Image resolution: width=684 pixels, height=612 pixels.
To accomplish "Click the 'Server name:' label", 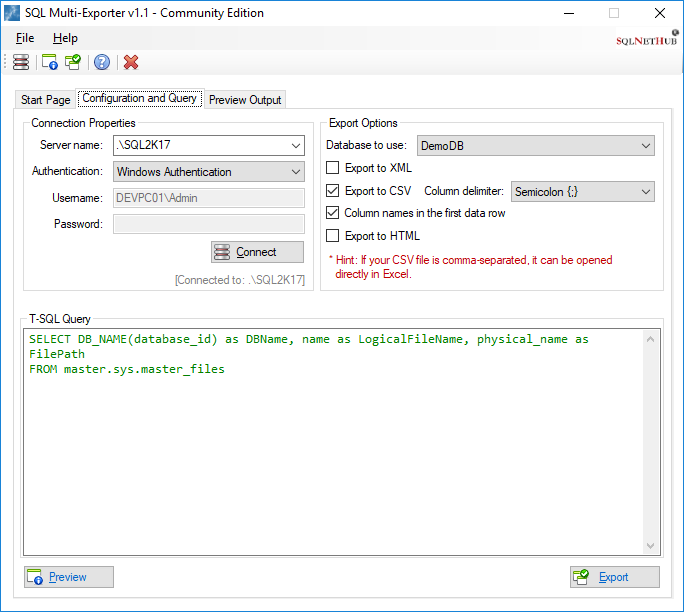I will [71, 145].
